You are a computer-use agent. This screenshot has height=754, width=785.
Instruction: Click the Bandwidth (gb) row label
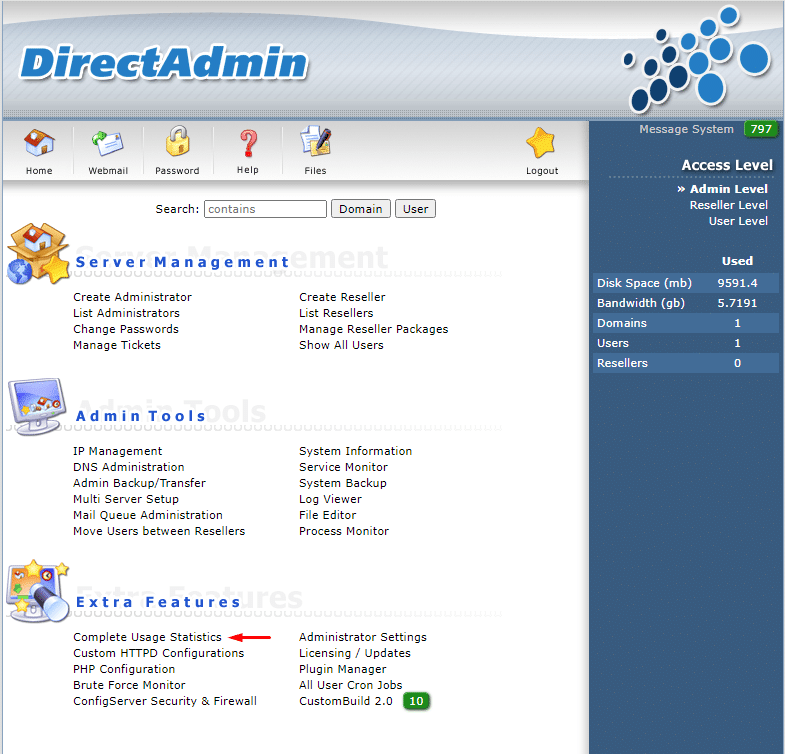(x=641, y=303)
